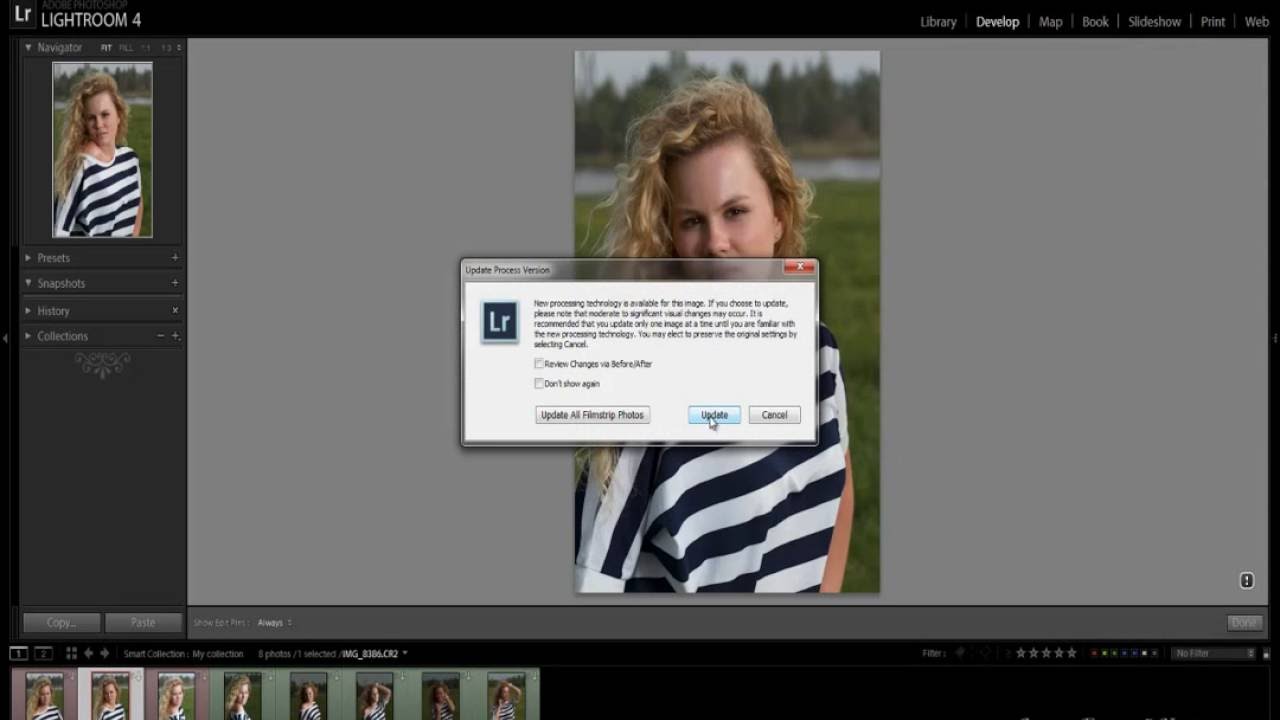This screenshot has height=720, width=1280.
Task: Open Navigator zoom ratio dropdown arrows
Action: [x=178, y=48]
